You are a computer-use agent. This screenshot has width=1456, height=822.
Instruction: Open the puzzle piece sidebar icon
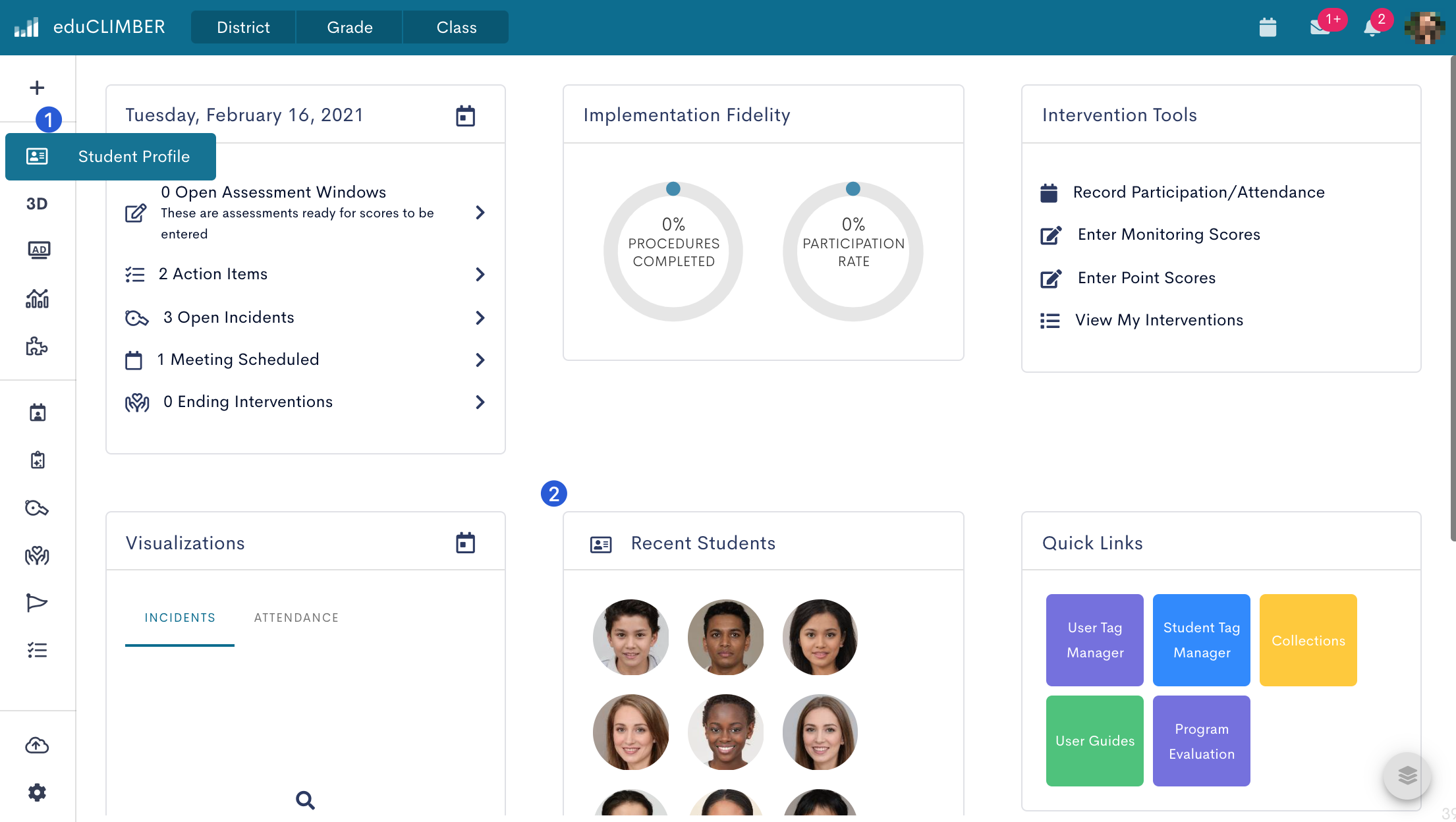pyautogui.click(x=37, y=346)
